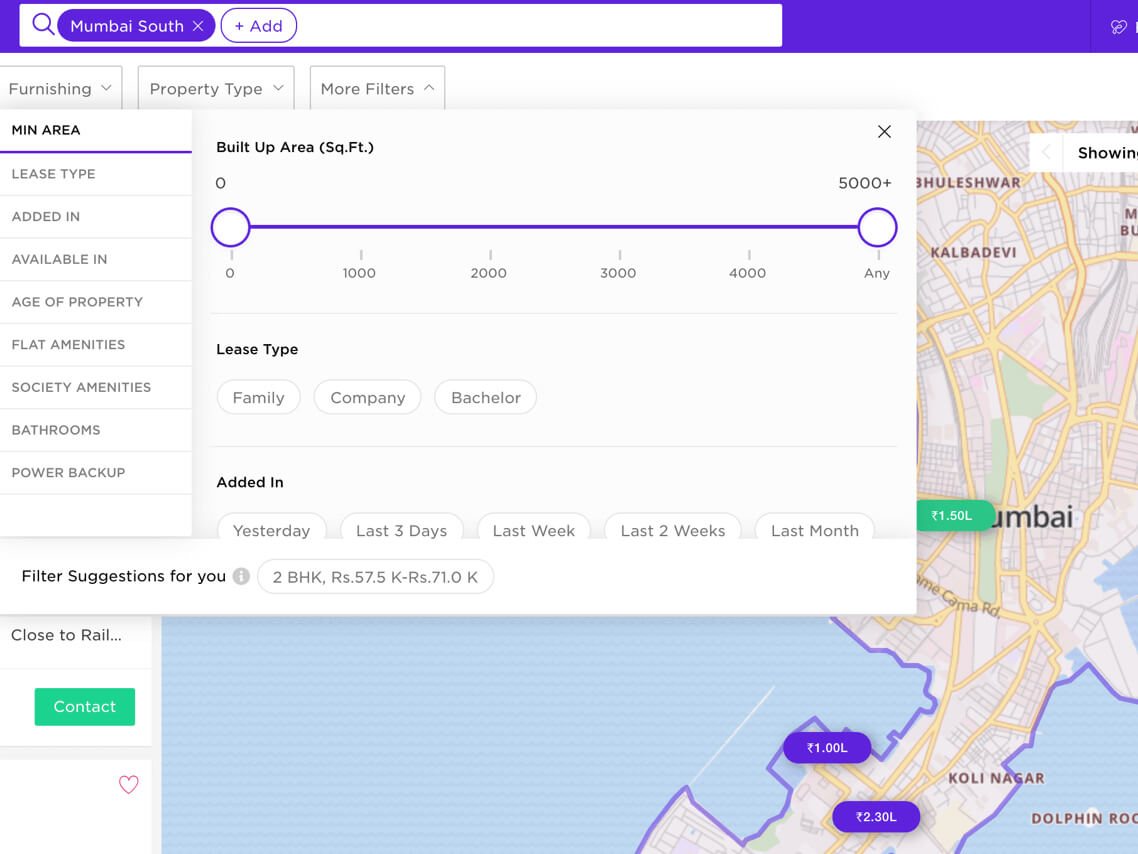The height and width of the screenshot is (854, 1138).
Task: Open the Power Backup filter section
Action: coord(68,472)
